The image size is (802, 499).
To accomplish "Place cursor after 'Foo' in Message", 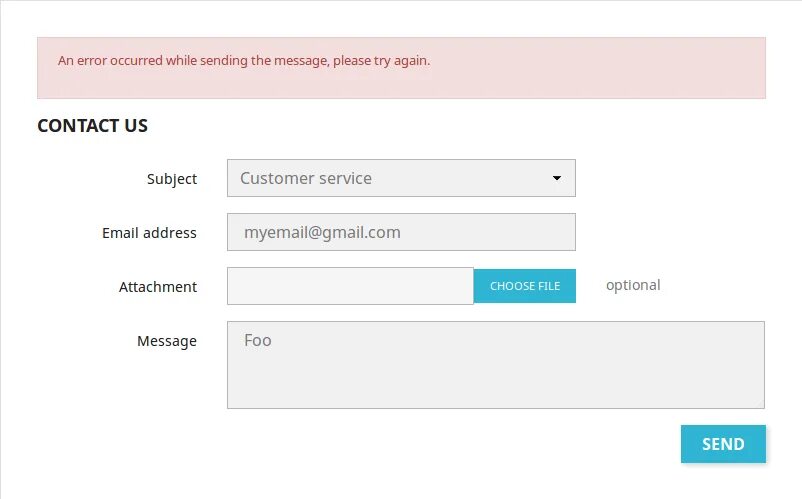I will point(273,341).
